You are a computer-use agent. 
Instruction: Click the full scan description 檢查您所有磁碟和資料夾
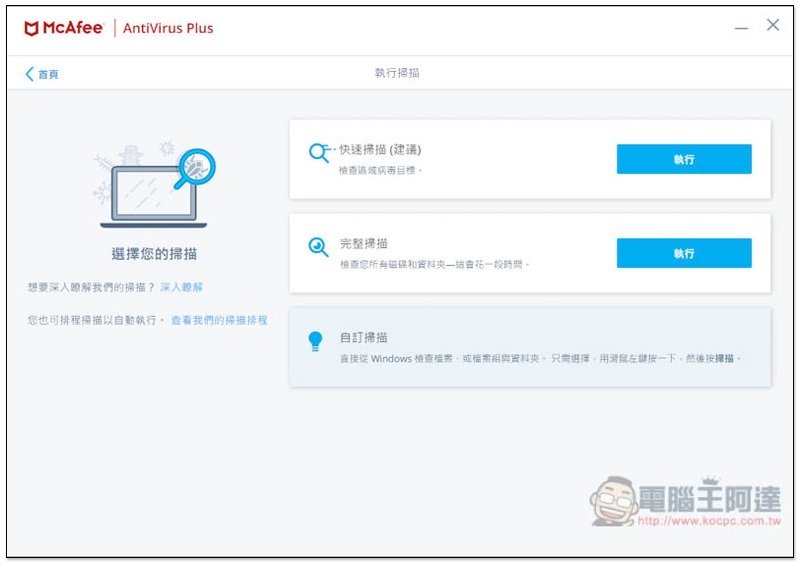[x=434, y=264]
